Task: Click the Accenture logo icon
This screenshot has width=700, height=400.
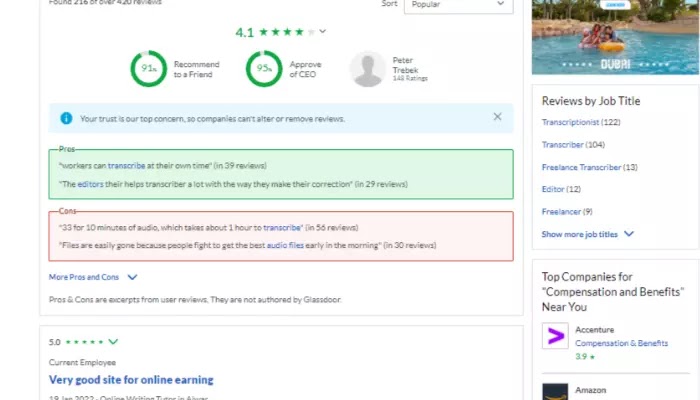Action: tap(555, 336)
